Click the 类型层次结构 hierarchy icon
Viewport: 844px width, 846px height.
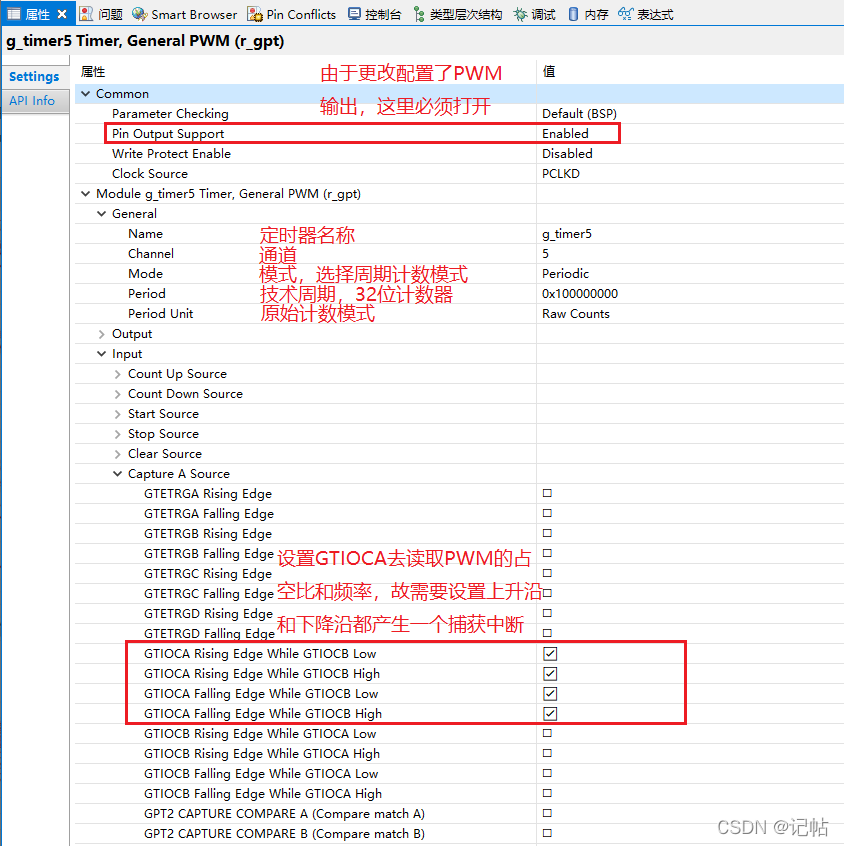(x=419, y=14)
